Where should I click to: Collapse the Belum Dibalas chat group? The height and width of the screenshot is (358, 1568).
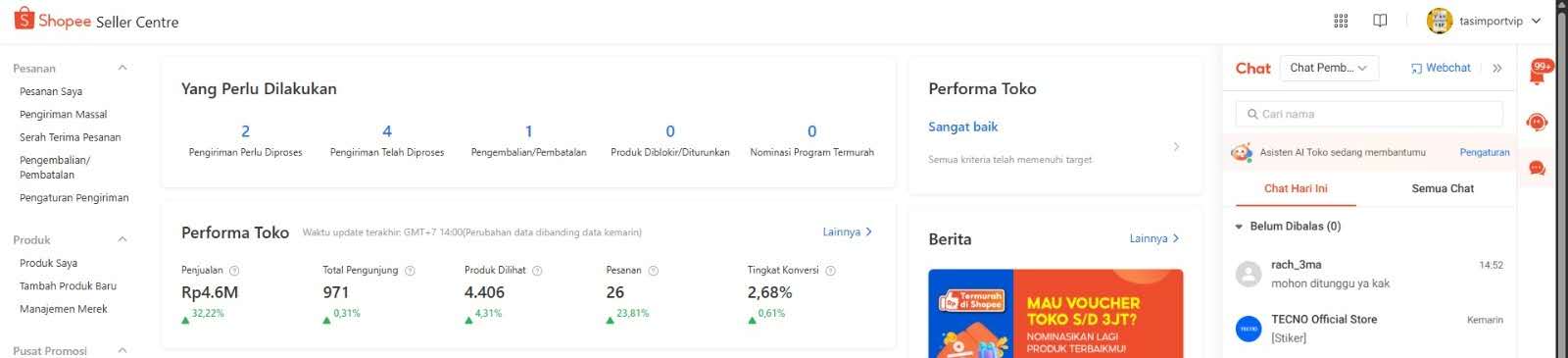click(1239, 227)
